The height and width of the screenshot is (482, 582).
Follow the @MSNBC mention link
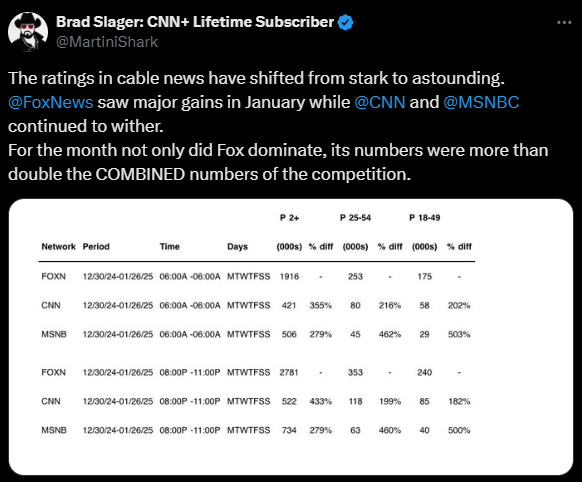pyautogui.click(x=481, y=102)
